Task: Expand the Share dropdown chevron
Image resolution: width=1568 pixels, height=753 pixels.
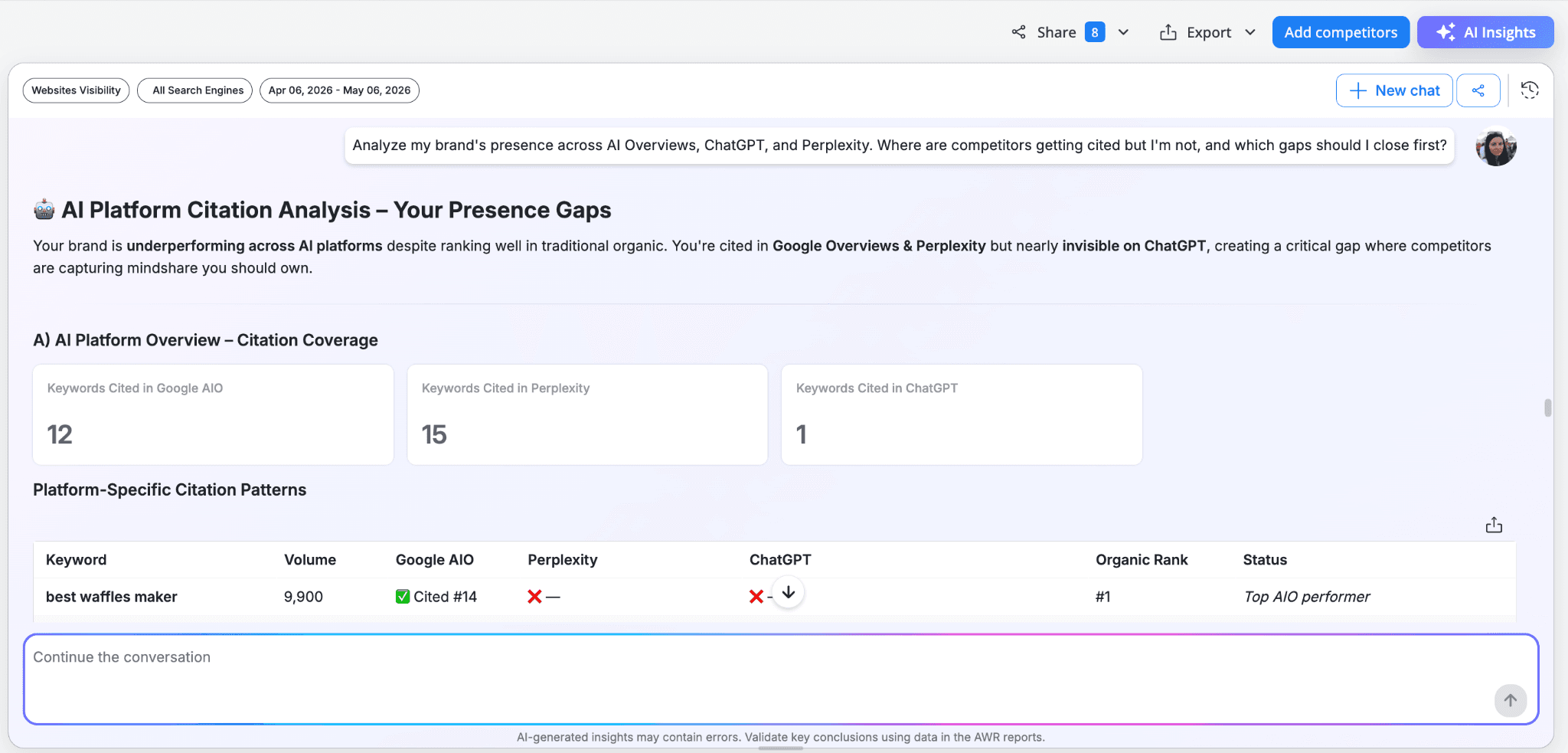Action: pos(1123,32)
